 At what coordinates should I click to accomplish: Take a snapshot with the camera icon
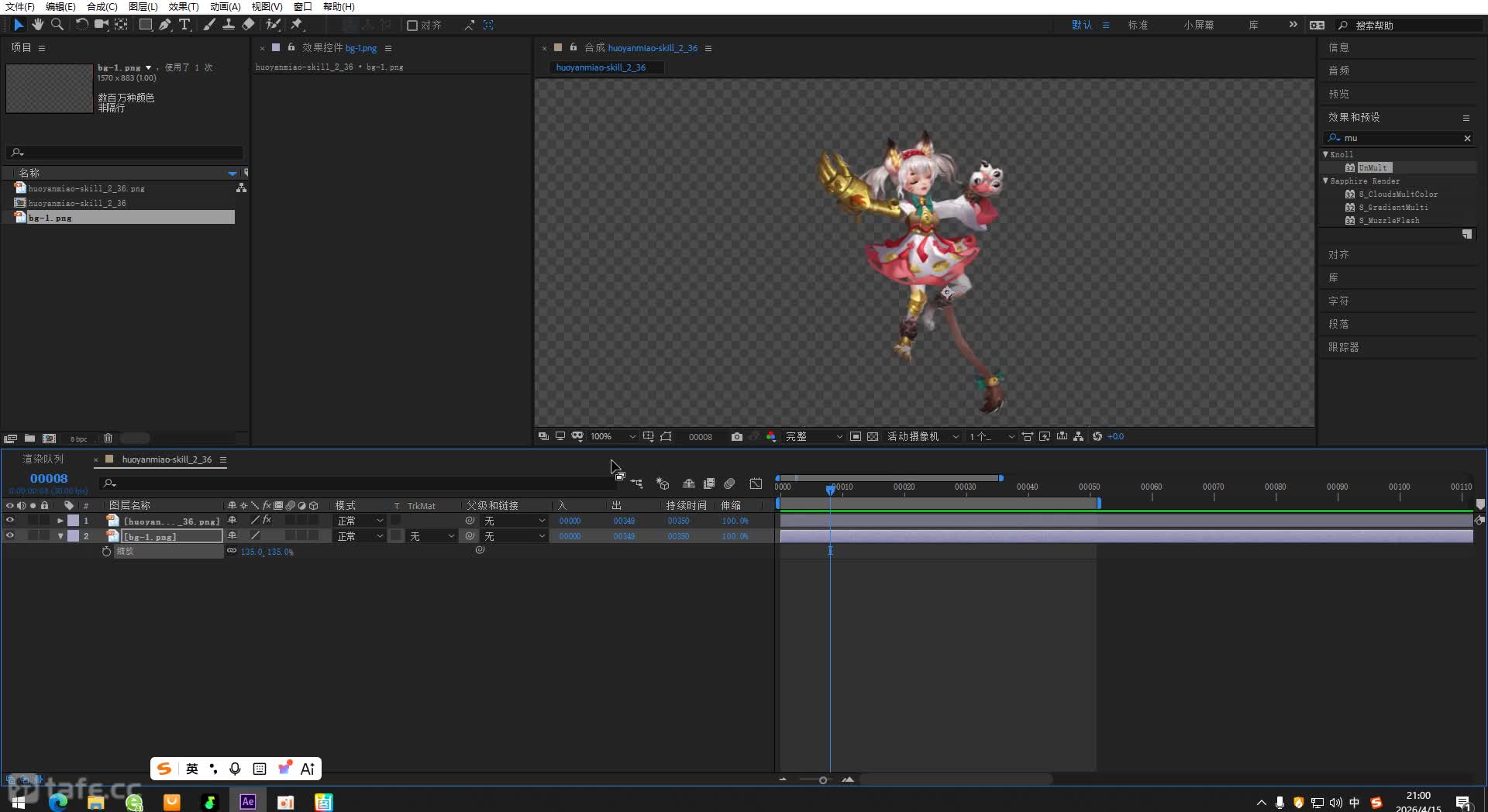pyautogui.click(x=736, y=437)
